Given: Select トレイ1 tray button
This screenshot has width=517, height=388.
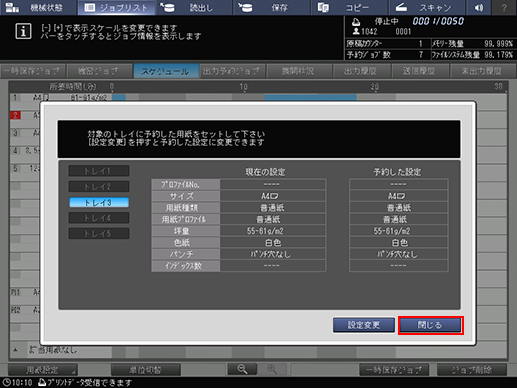Looking at the screenshot, I should (99, 171).
